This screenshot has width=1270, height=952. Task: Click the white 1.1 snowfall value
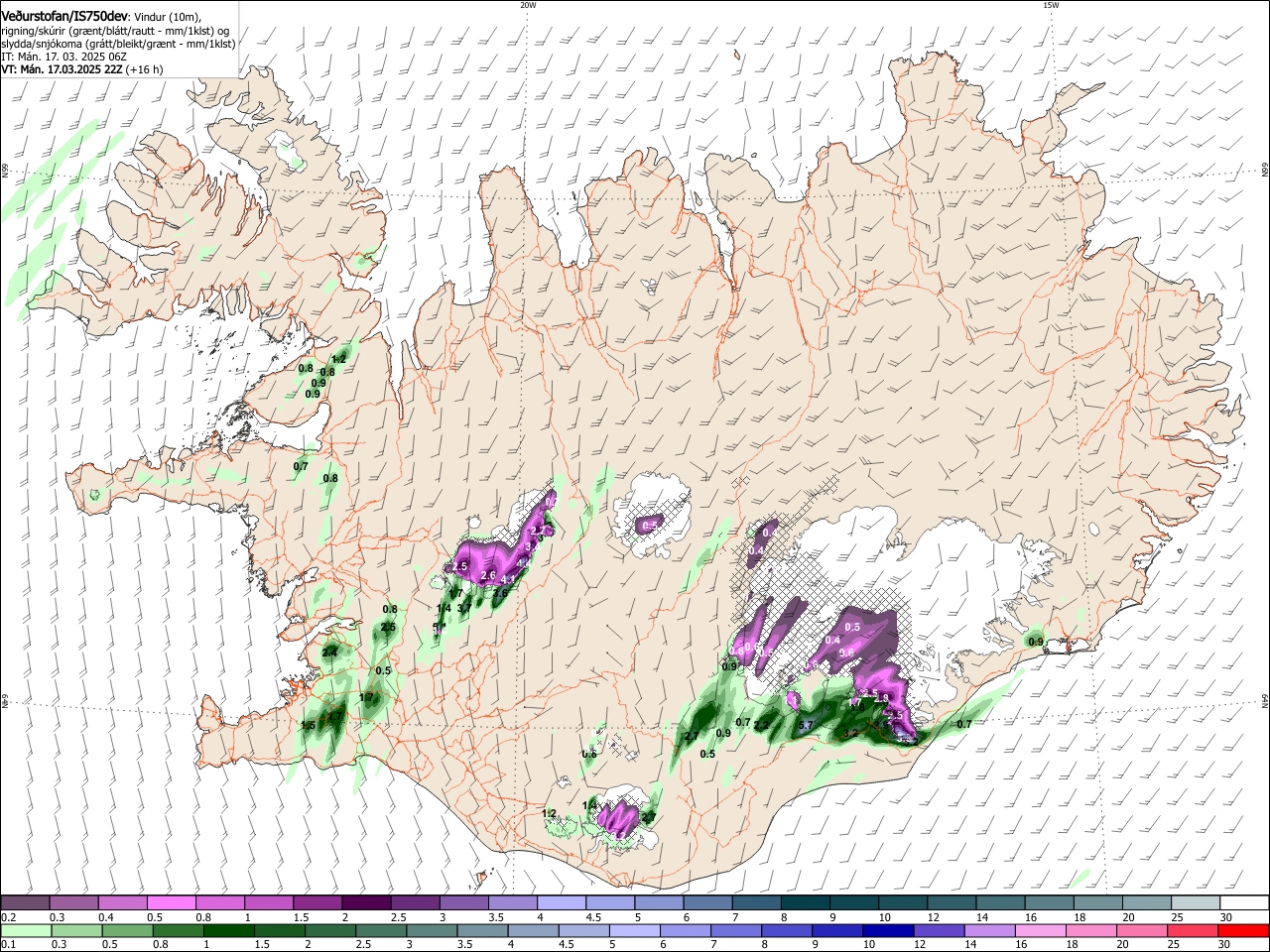[x=791, y=701]
